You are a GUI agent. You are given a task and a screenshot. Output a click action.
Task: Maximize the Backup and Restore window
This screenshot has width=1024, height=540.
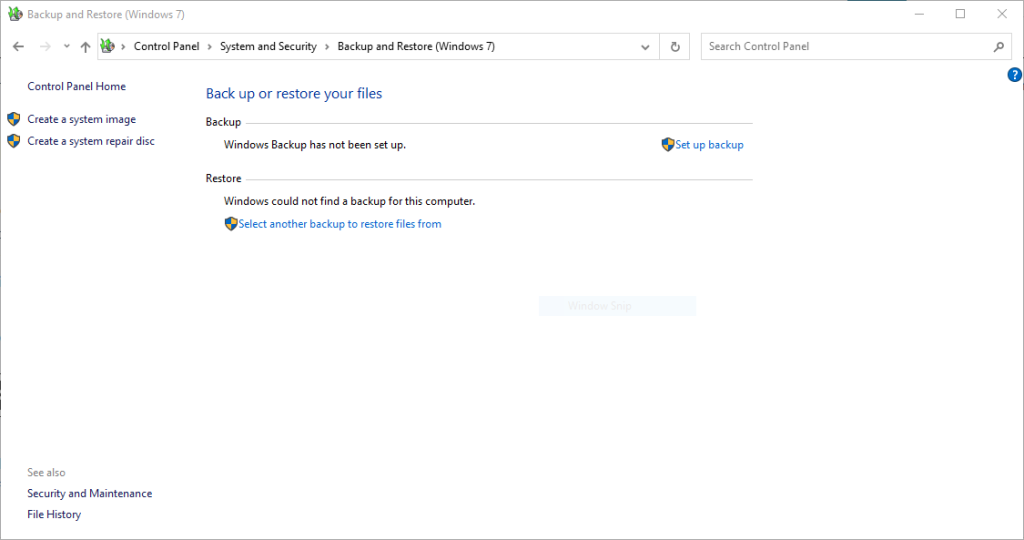tap(960, 14)
